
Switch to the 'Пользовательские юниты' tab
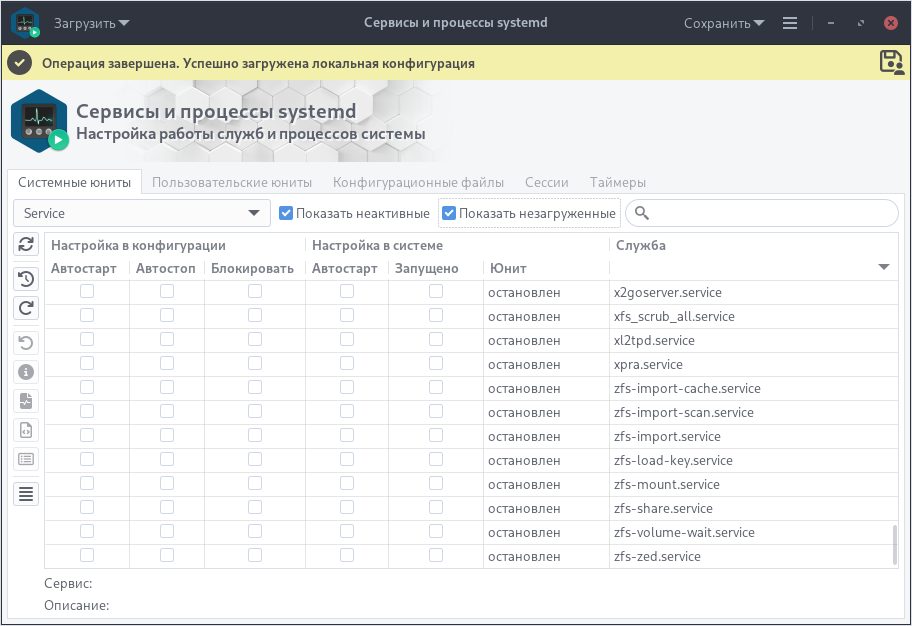point(232,182)
